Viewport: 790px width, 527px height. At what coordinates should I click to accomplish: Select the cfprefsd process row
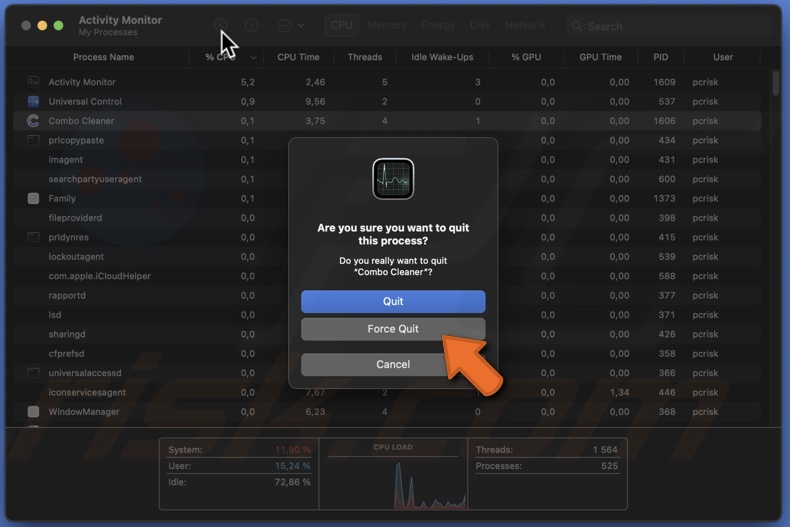click(x=387, y=354)
